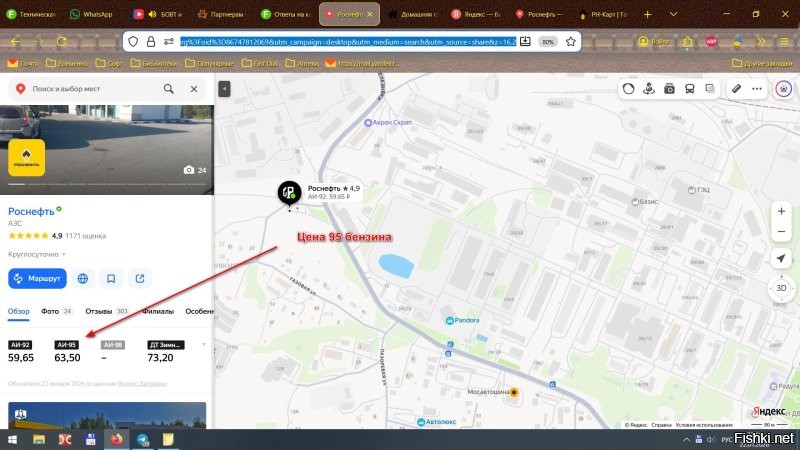Bookmark this Роснефть place
The height and width of the screenshot is (450, 800).
(x=111, y=279)
